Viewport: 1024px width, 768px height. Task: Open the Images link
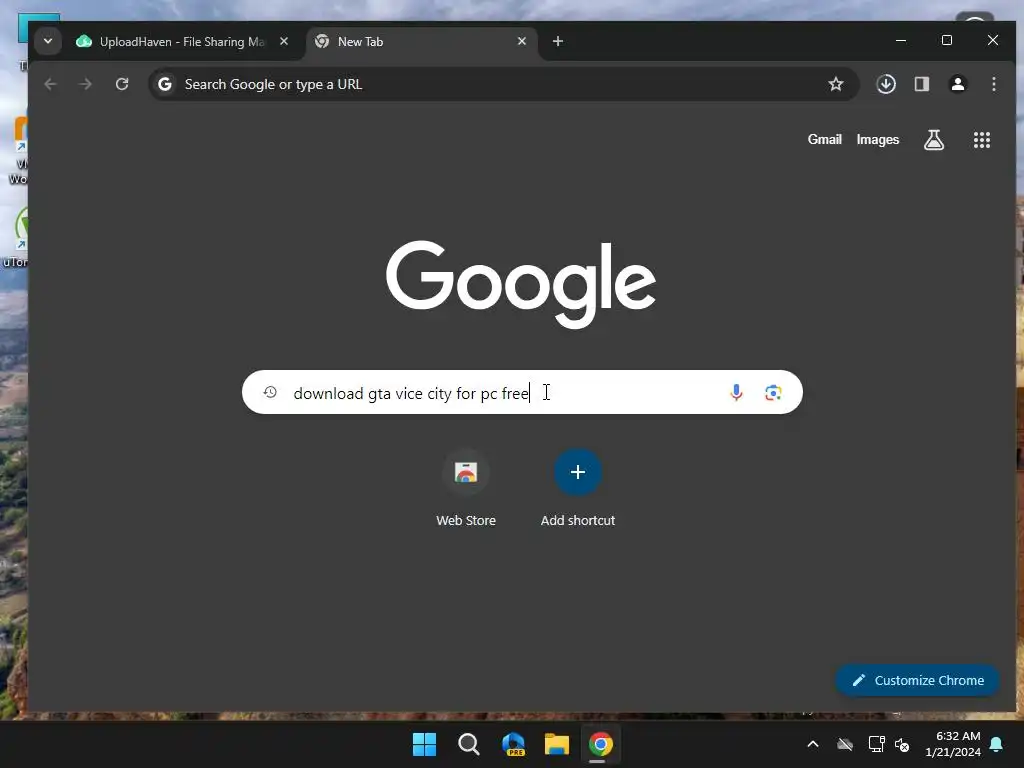878,140
